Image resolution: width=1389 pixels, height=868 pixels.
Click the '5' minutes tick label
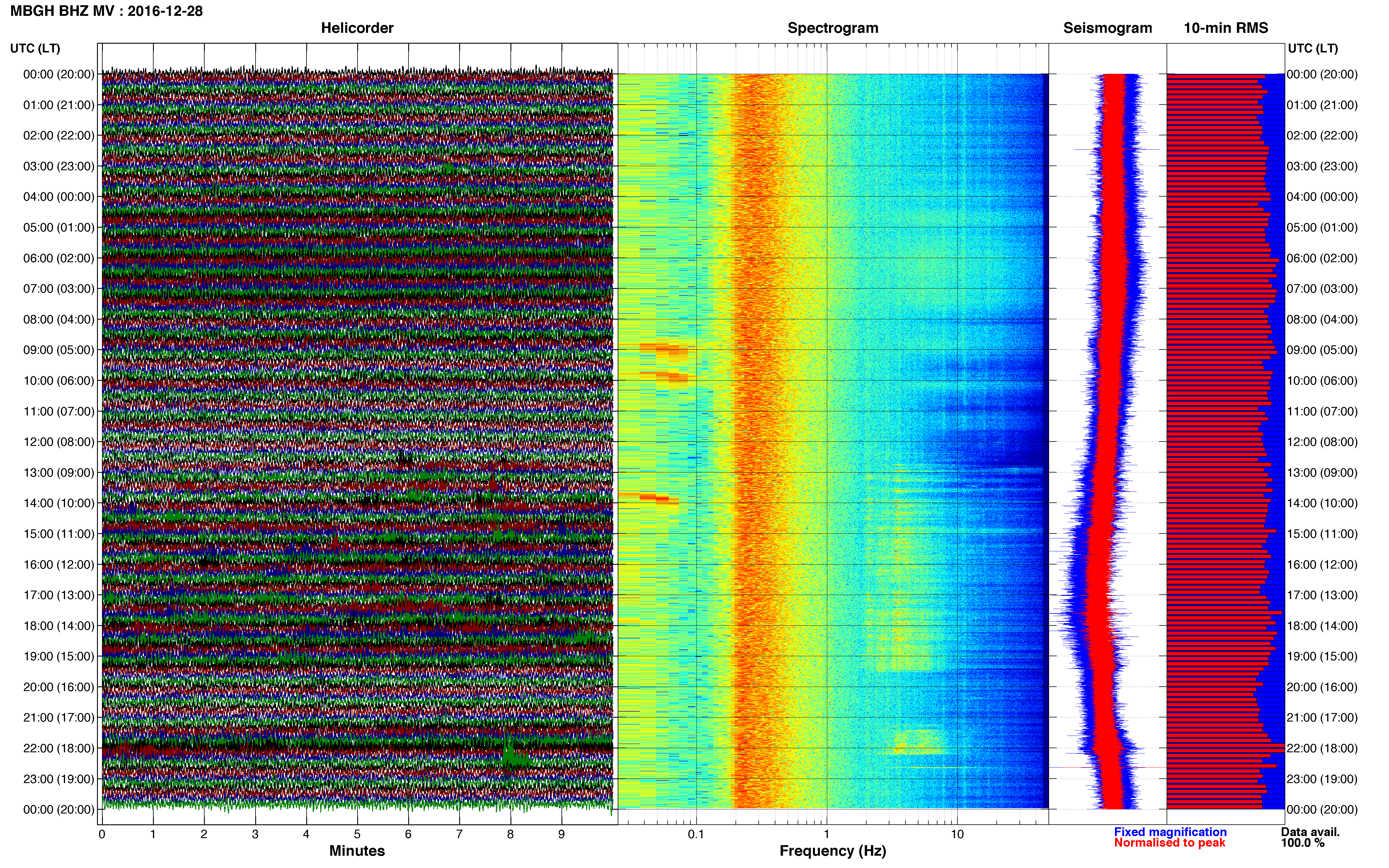coord(357,834)
